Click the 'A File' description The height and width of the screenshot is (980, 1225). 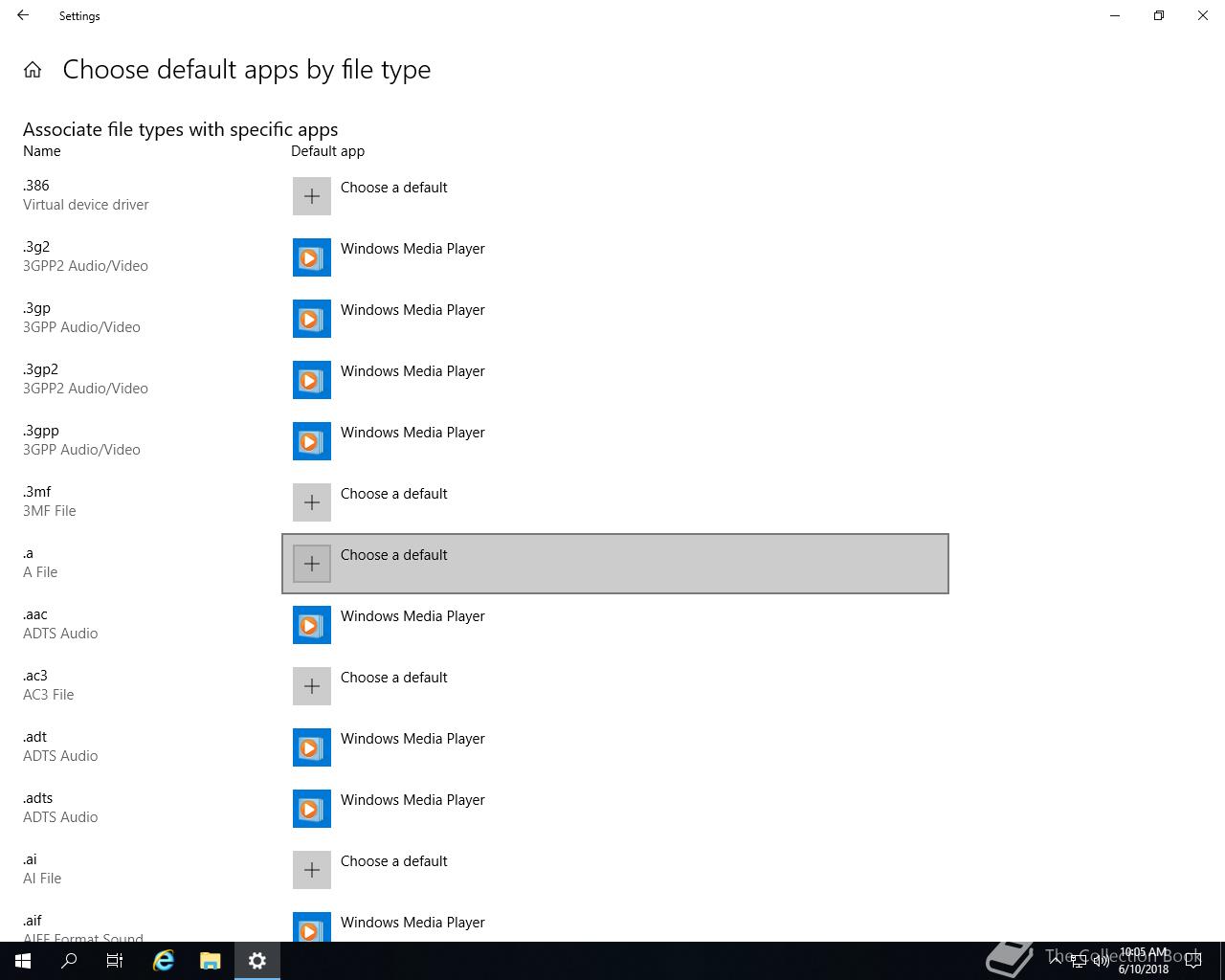pyautogui.click(x=40, y=572)
